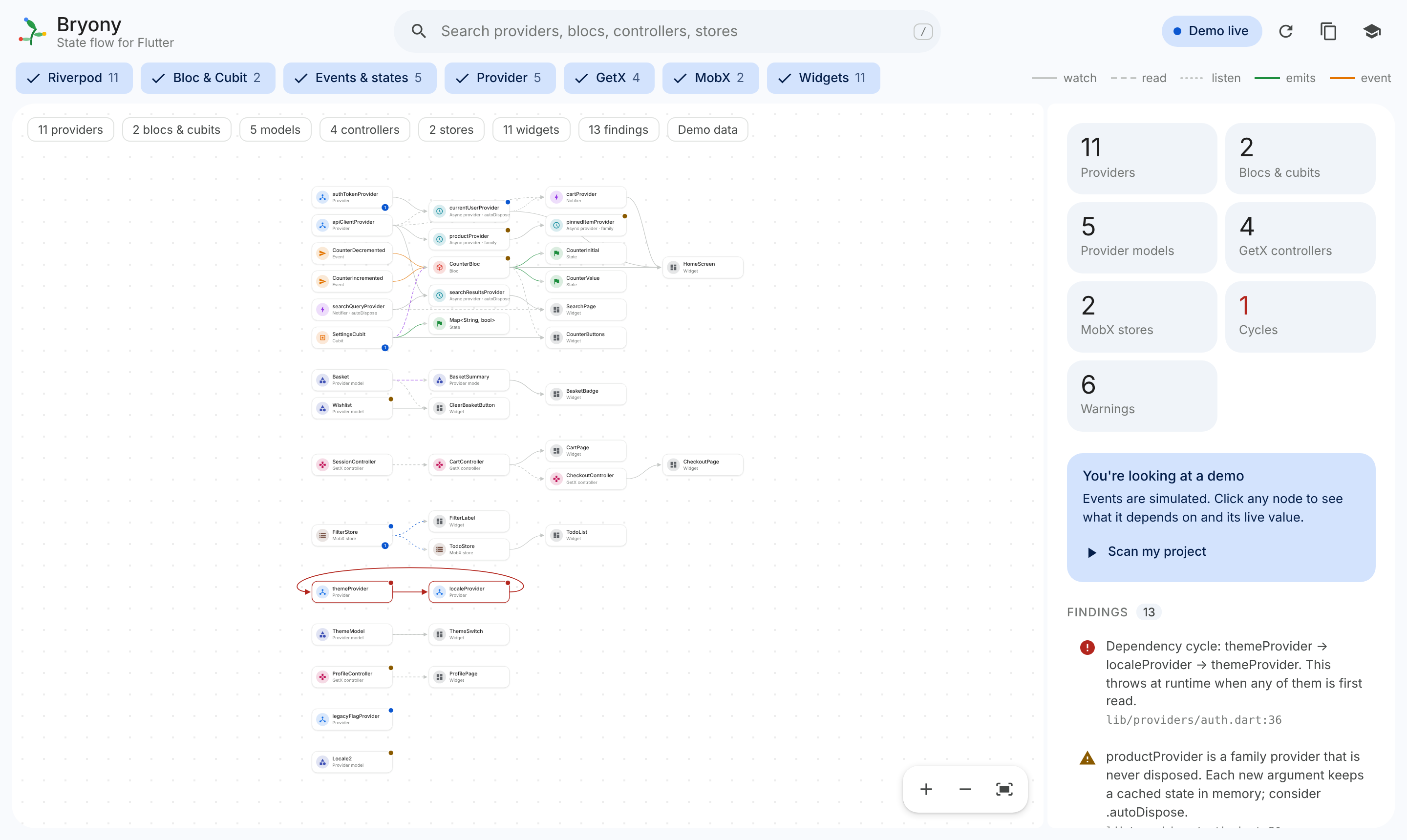Toggle the Riverpod filter chip
The width and height of the screenshot is (1407, 840).
[x=74, y=78]
